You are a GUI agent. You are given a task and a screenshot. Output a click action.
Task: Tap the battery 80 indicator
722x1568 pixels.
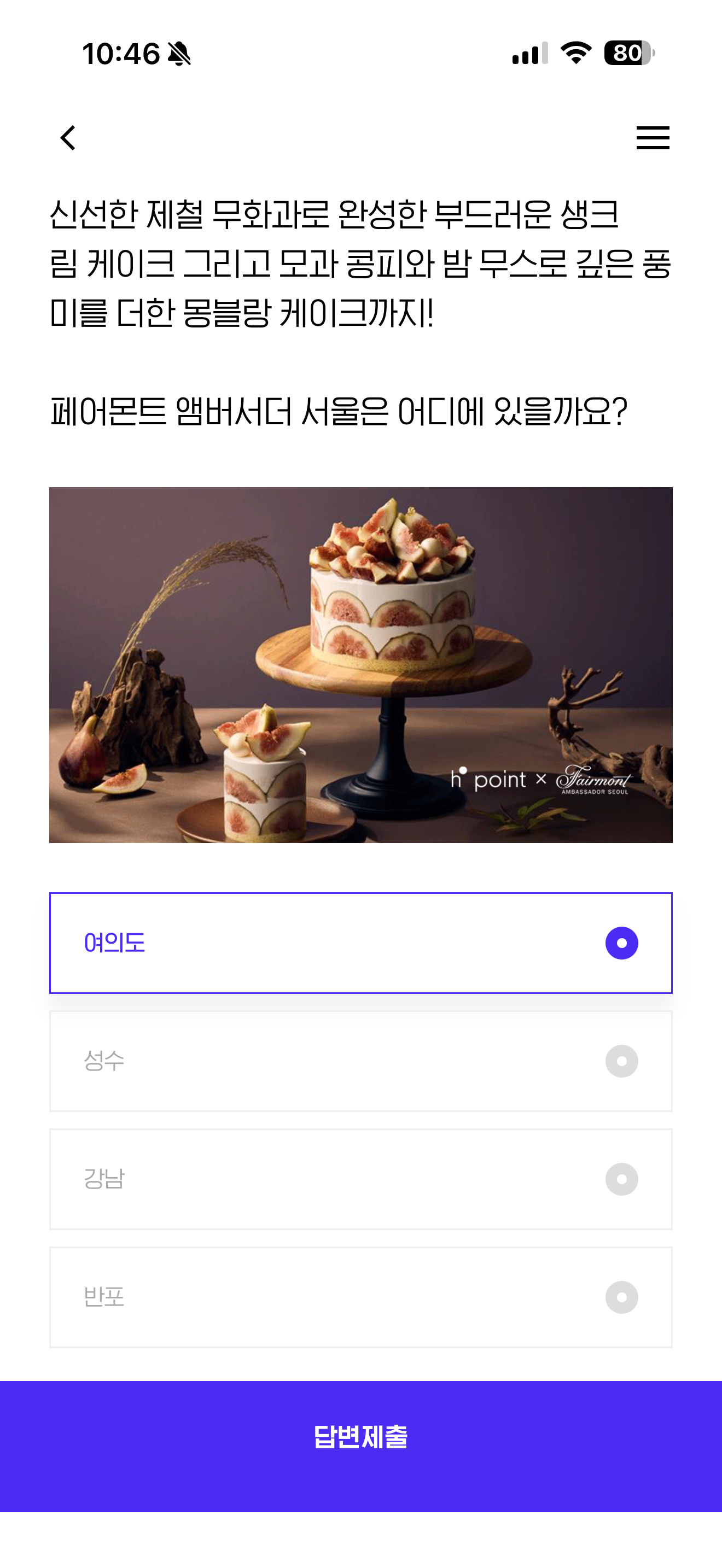630,53
